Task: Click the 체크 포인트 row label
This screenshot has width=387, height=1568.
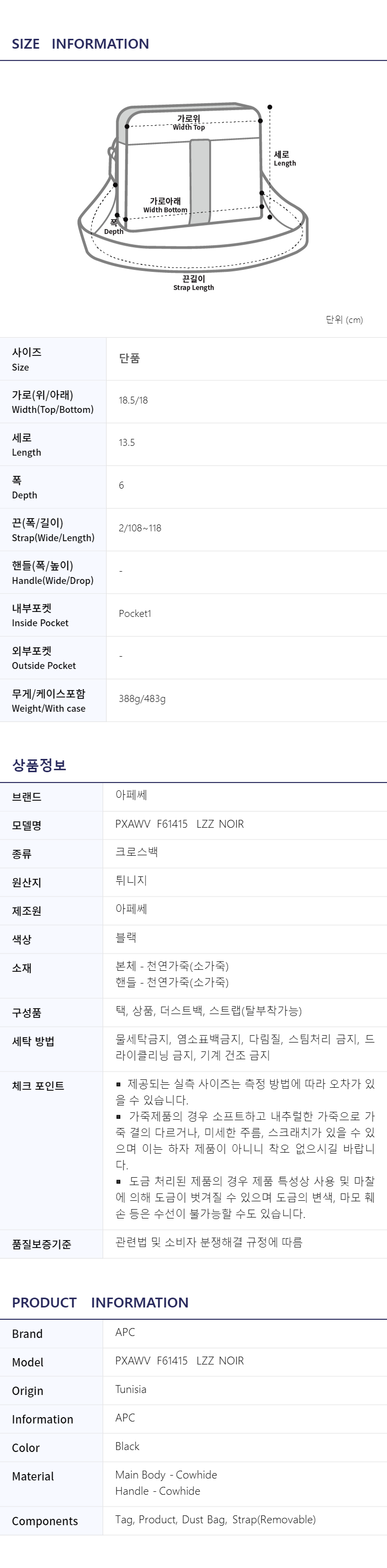Action: click(x=38, y=1086)
